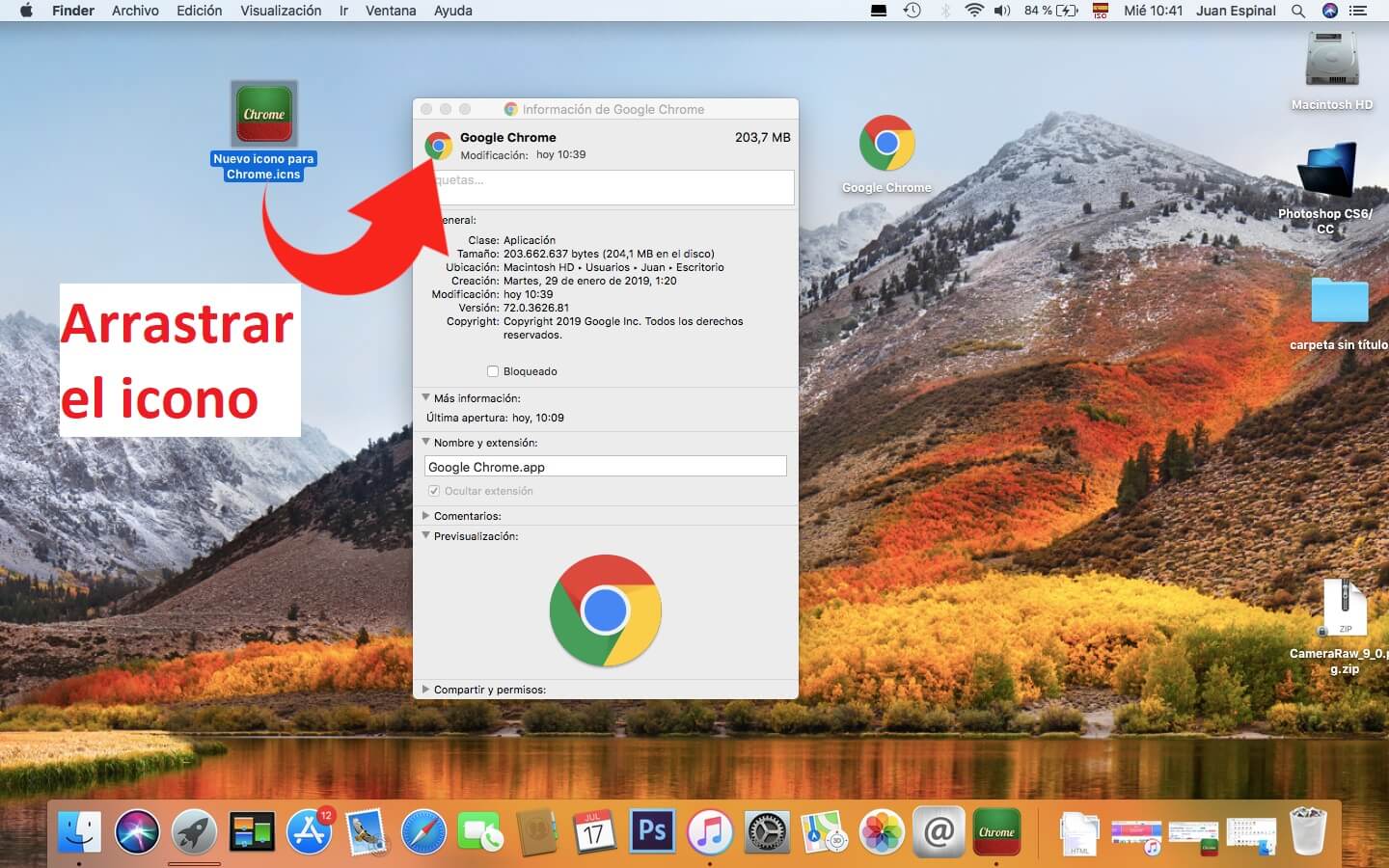The width and height of the screenshot is (1389, 868).
Task: Click the large Chrome preview image
Action: tap(606, 610)
